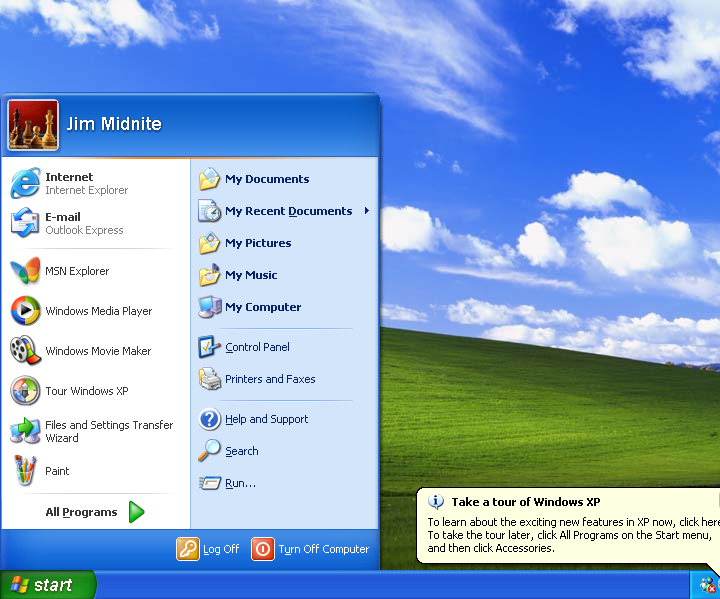Open the All Programs text label

pos(81,512)
